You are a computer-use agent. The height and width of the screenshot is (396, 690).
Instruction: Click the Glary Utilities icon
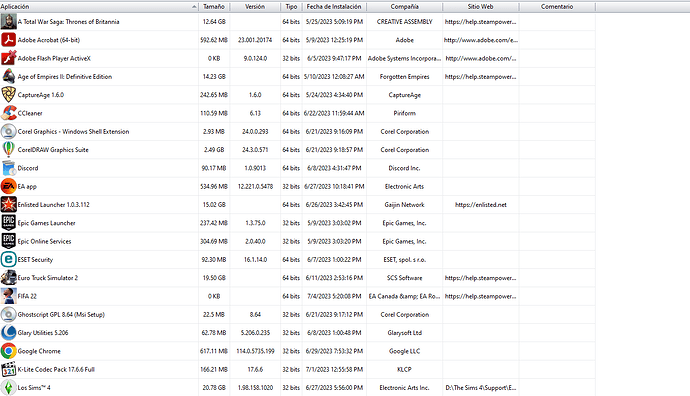point(8,333)
